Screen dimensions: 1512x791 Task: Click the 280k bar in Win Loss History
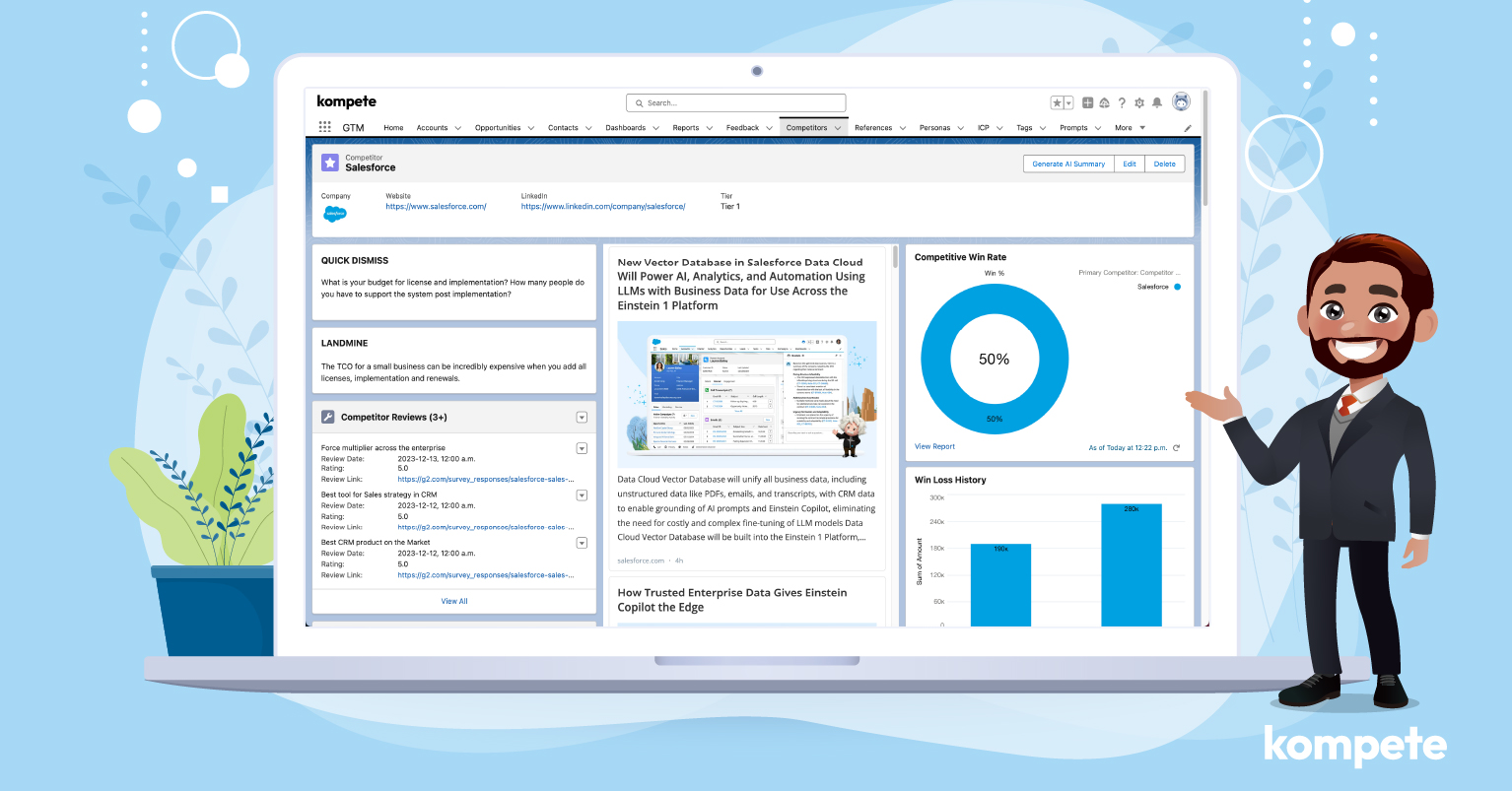click(x=1132, y=564)
